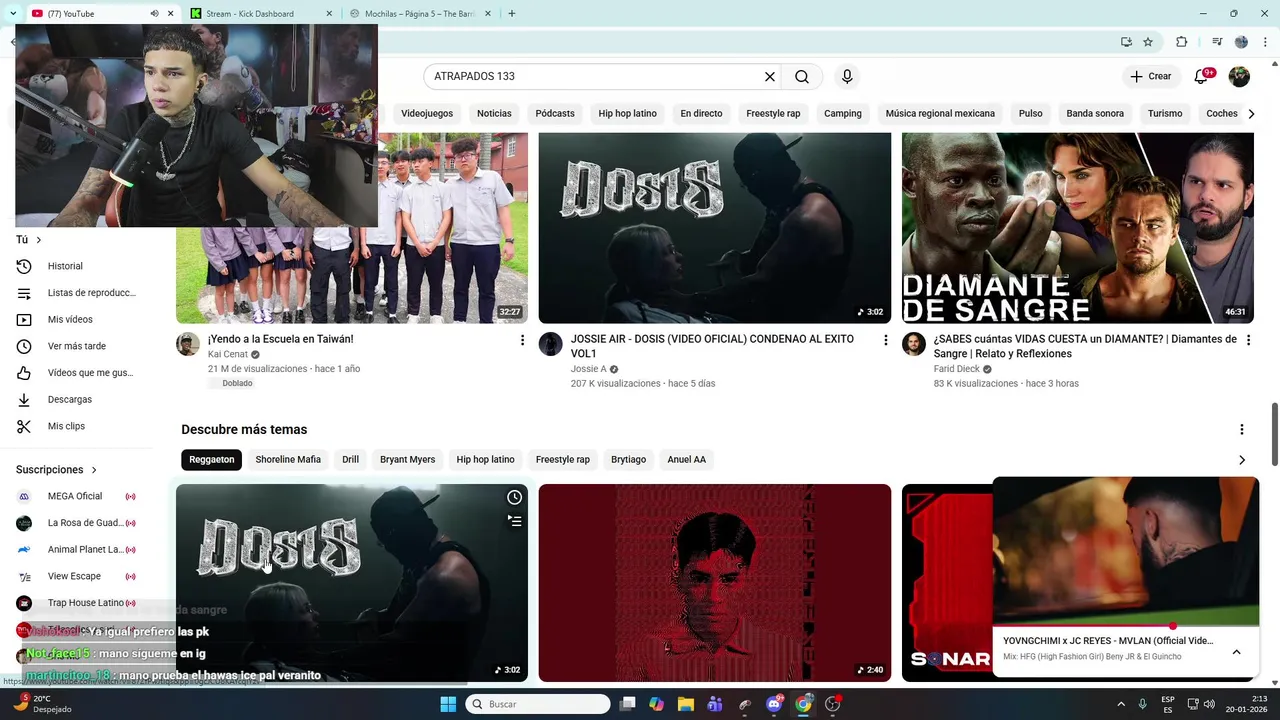
Task: Clear the search text with the X icon
Action: click(x=770, y=76)
